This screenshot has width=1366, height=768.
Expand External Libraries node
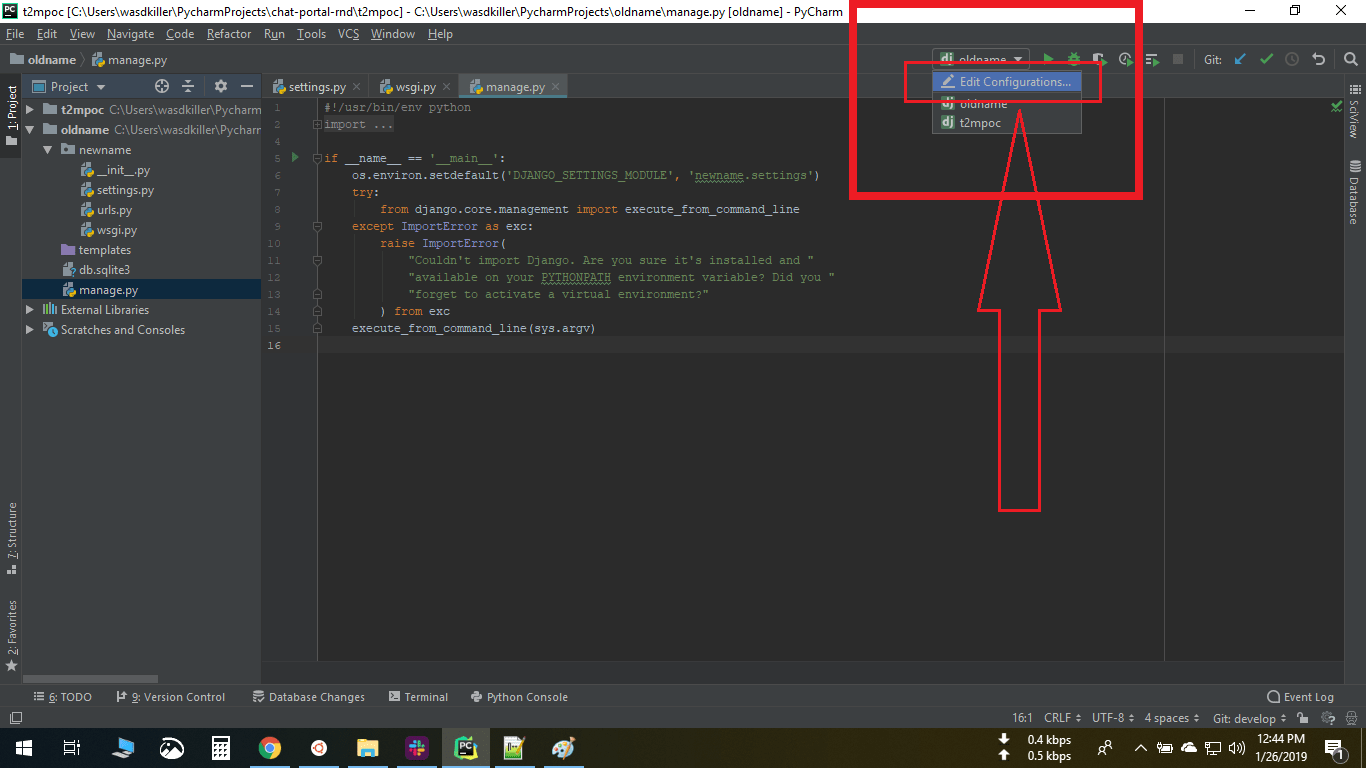(30, 310)
